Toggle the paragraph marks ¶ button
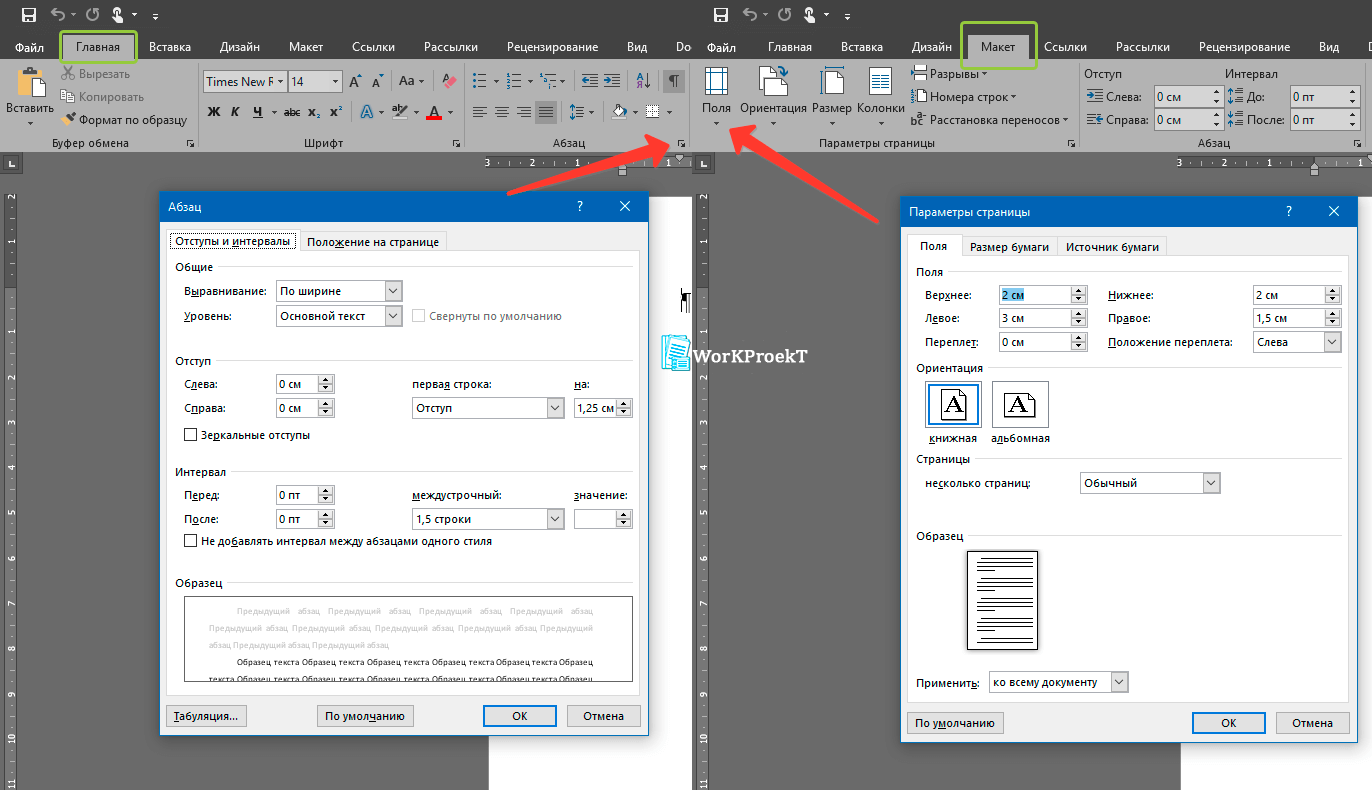The height and width of the screenshot is (790, 1372). coord(675,81)
